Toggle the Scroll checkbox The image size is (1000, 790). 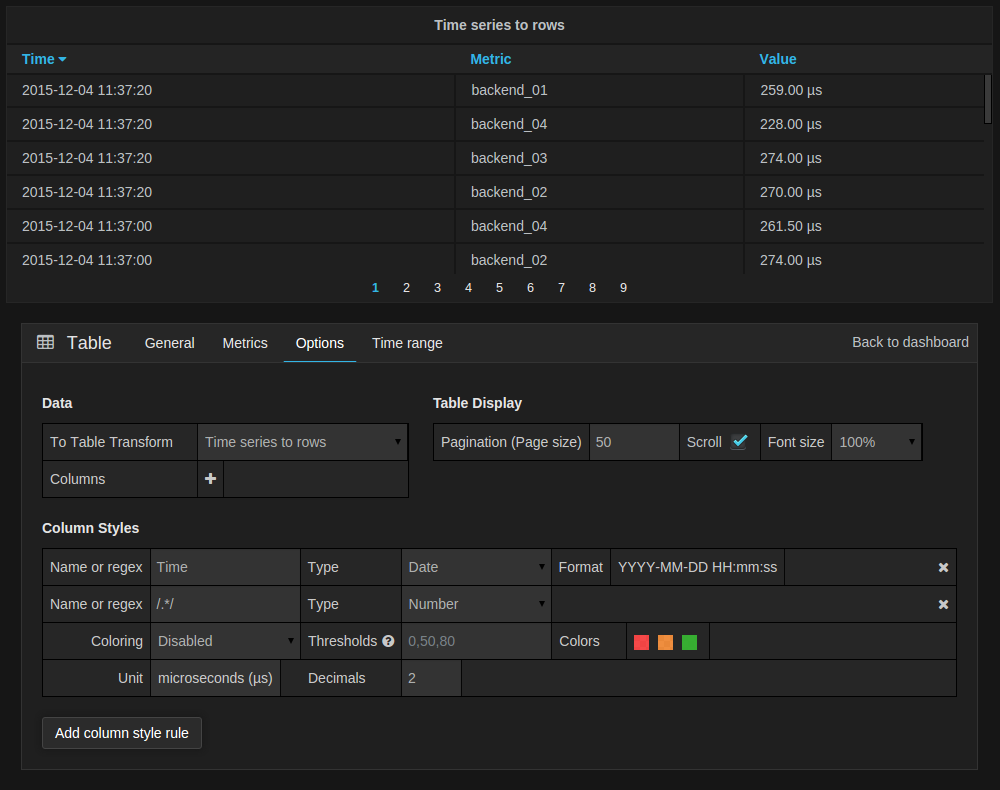[739, 442]
